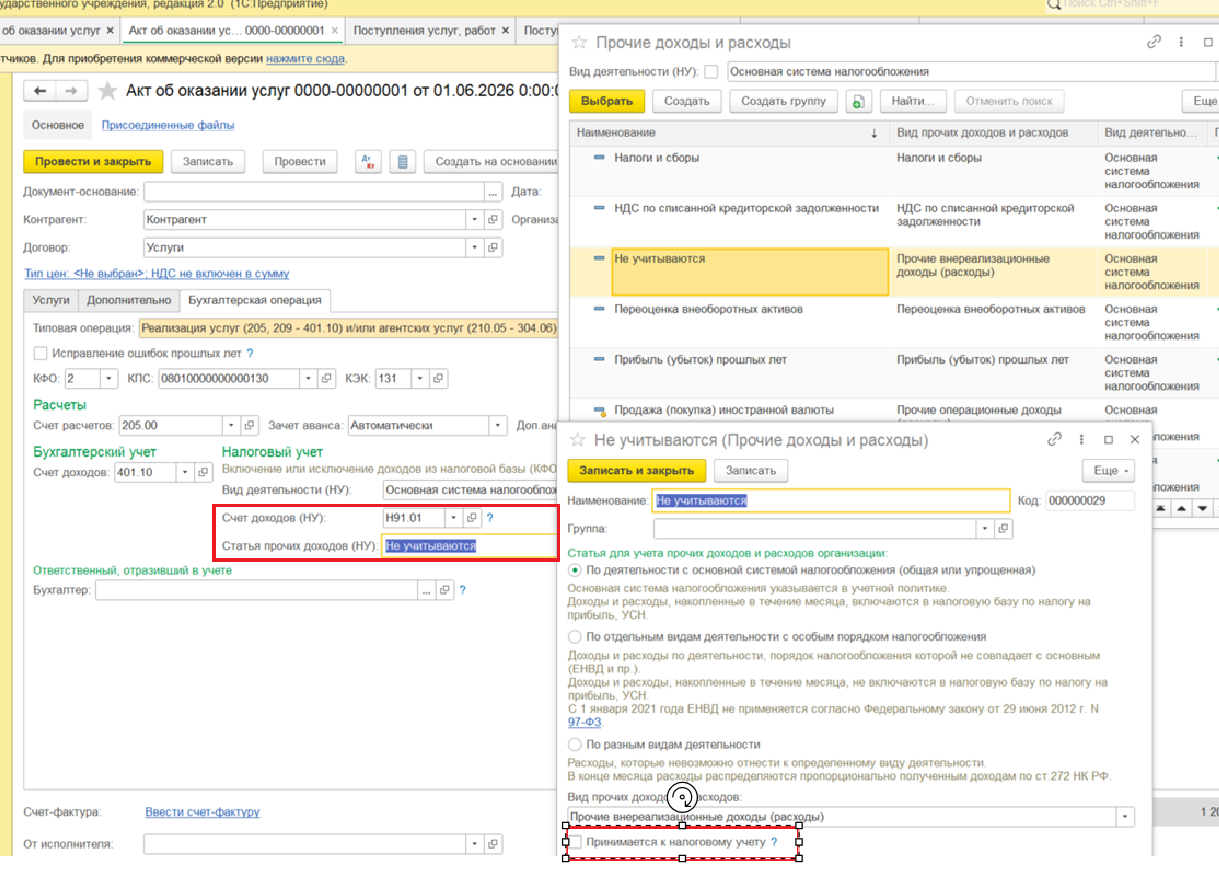Image resolution: width=1219 pixels, height=875 pixels.
Task: Open the Присоединенные файлы link
Action: pyautogui.click(x=168, y=125)
